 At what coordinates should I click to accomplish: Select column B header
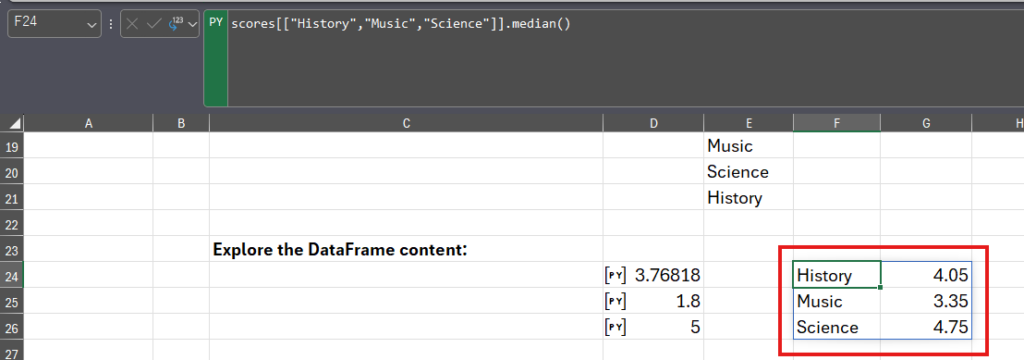(x=181, y=123)
